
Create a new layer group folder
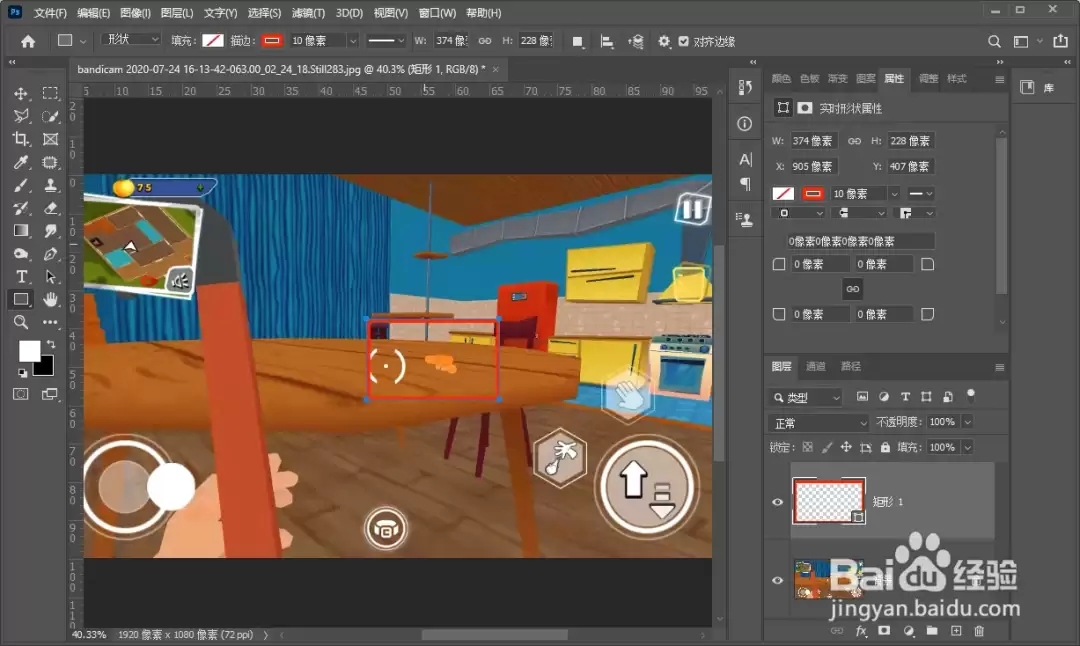932,631
